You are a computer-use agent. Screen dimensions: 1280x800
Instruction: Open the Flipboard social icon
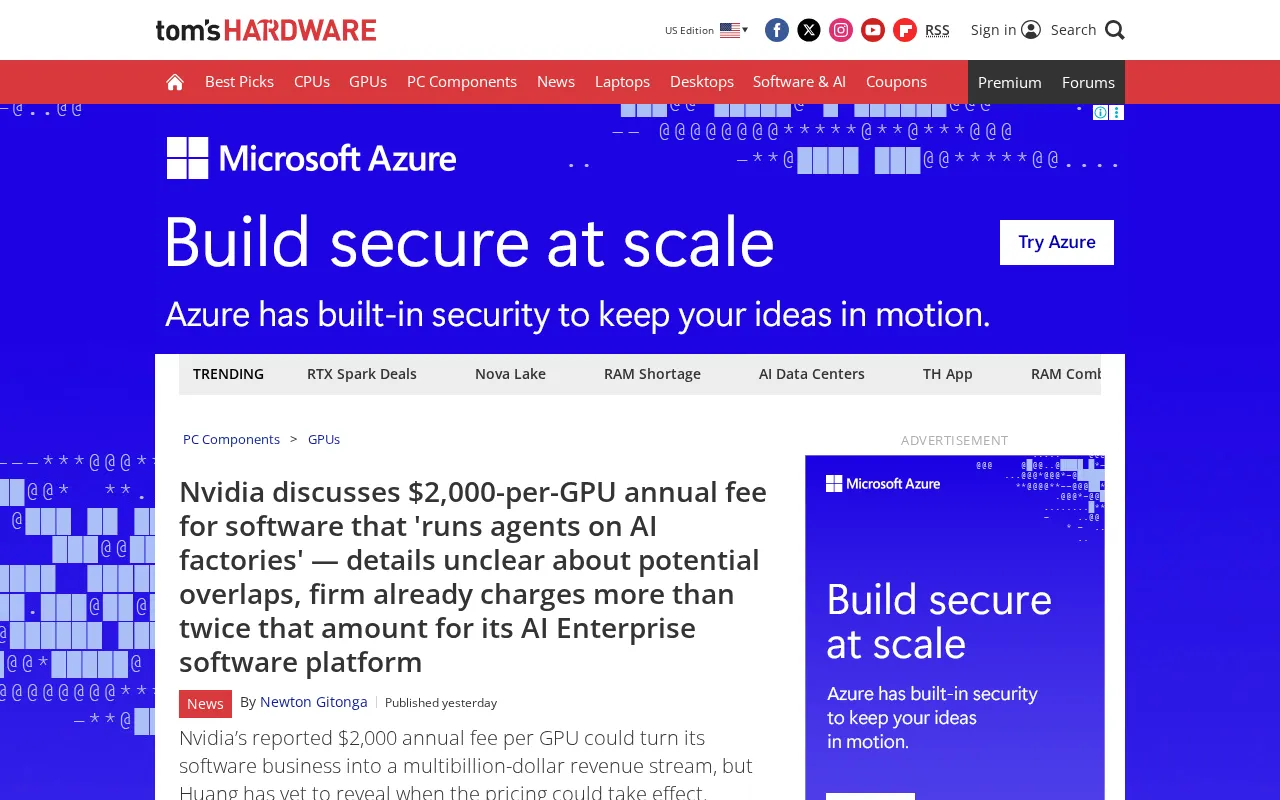click(905, 30)
